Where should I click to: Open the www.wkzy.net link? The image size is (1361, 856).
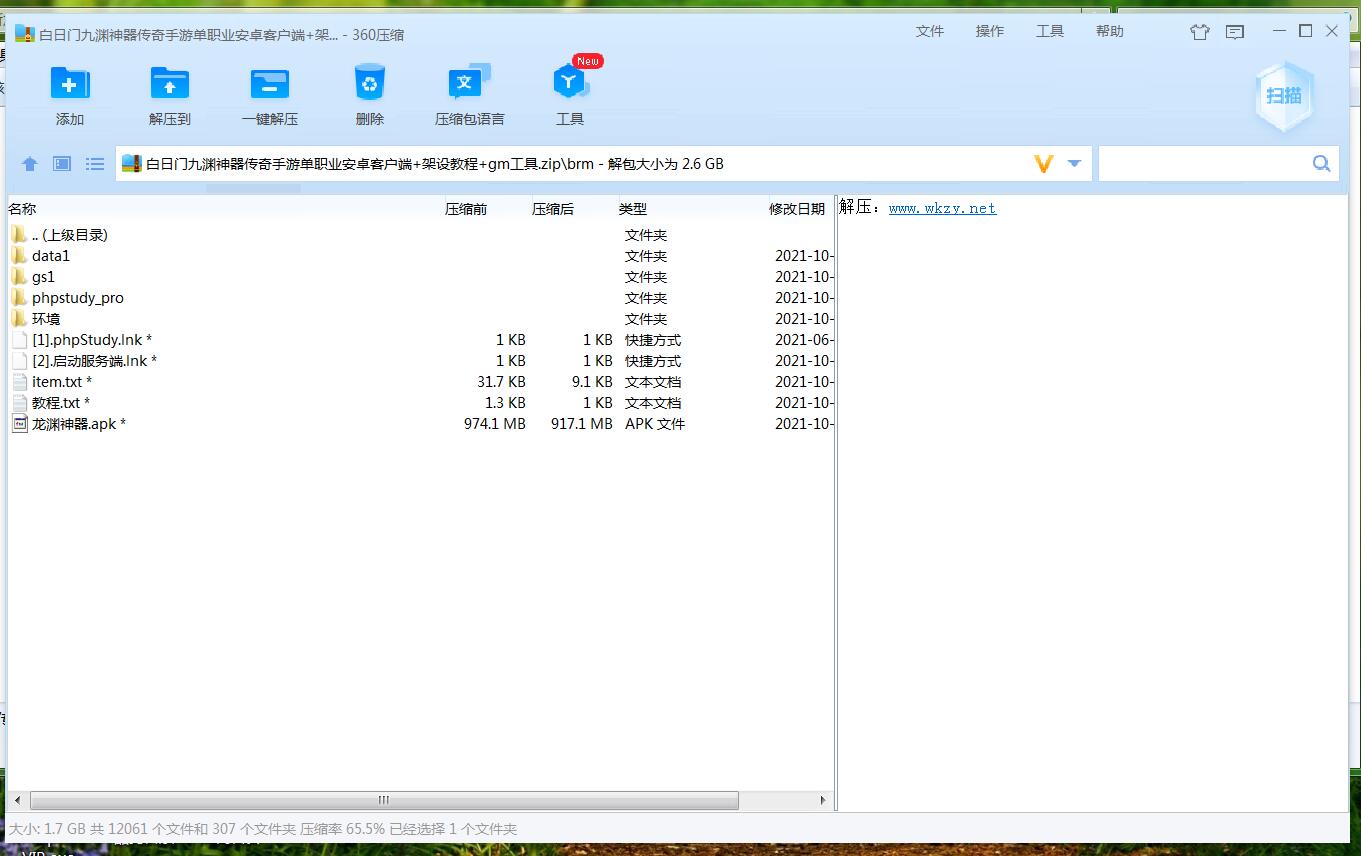(x=942, y=208)
